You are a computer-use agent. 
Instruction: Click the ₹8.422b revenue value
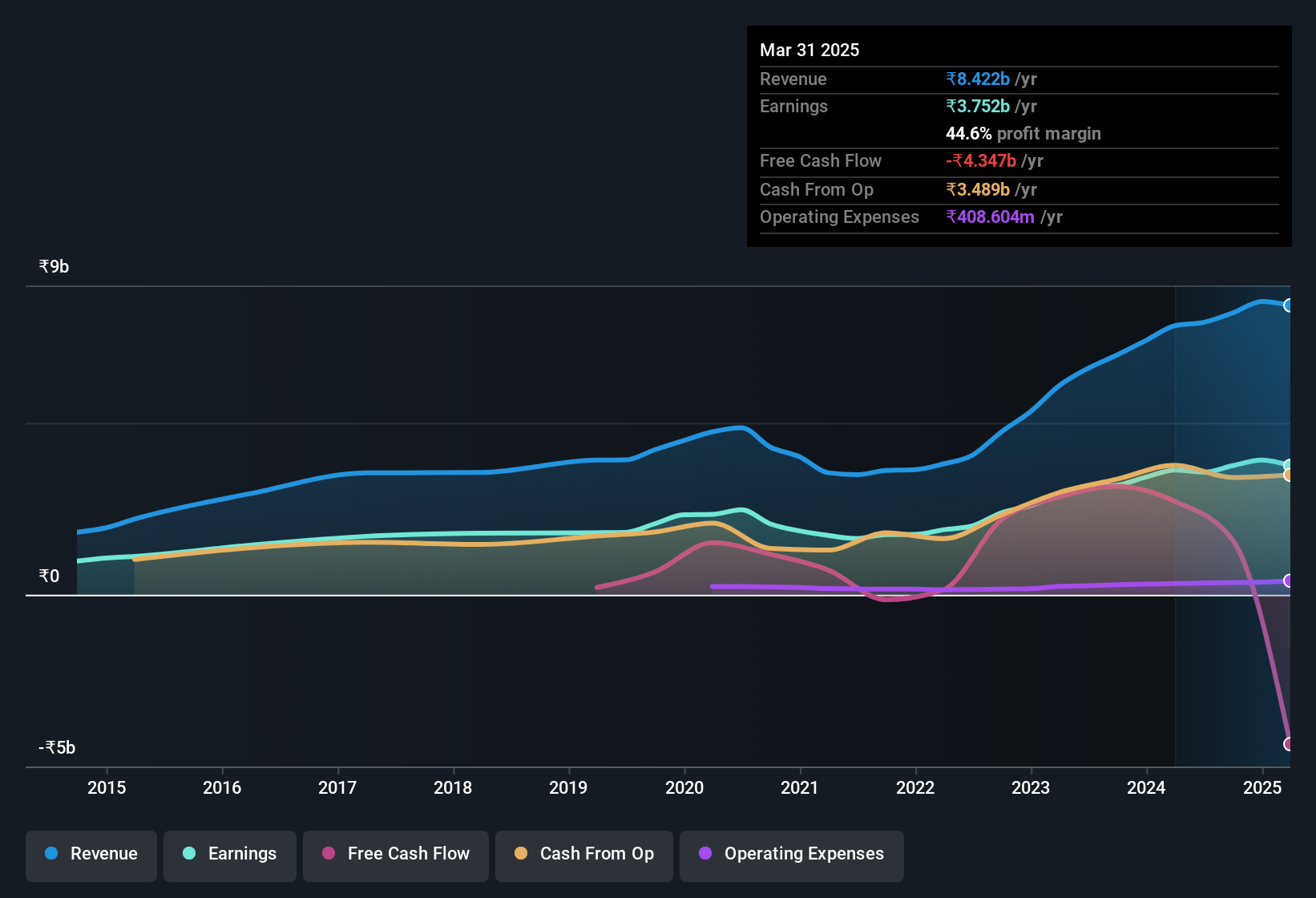pyautogui.click(x=978, y=79)
